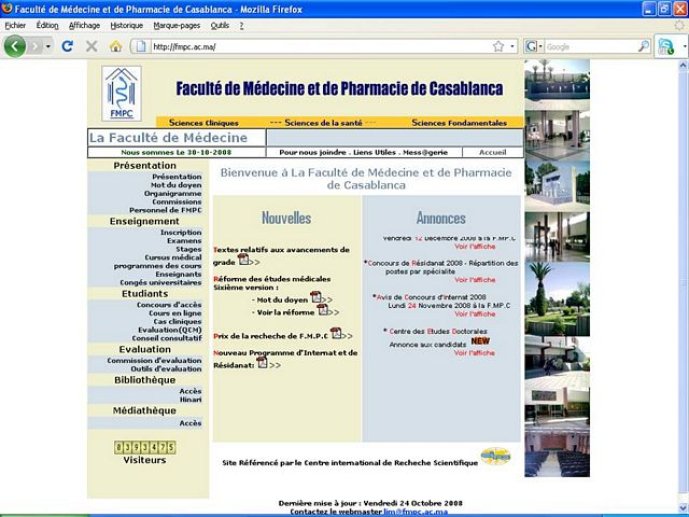This screenshot has height=517, width=689.
Task: Open the Google search engine selector
Action: pyautogui.click(x=534, y=47)
